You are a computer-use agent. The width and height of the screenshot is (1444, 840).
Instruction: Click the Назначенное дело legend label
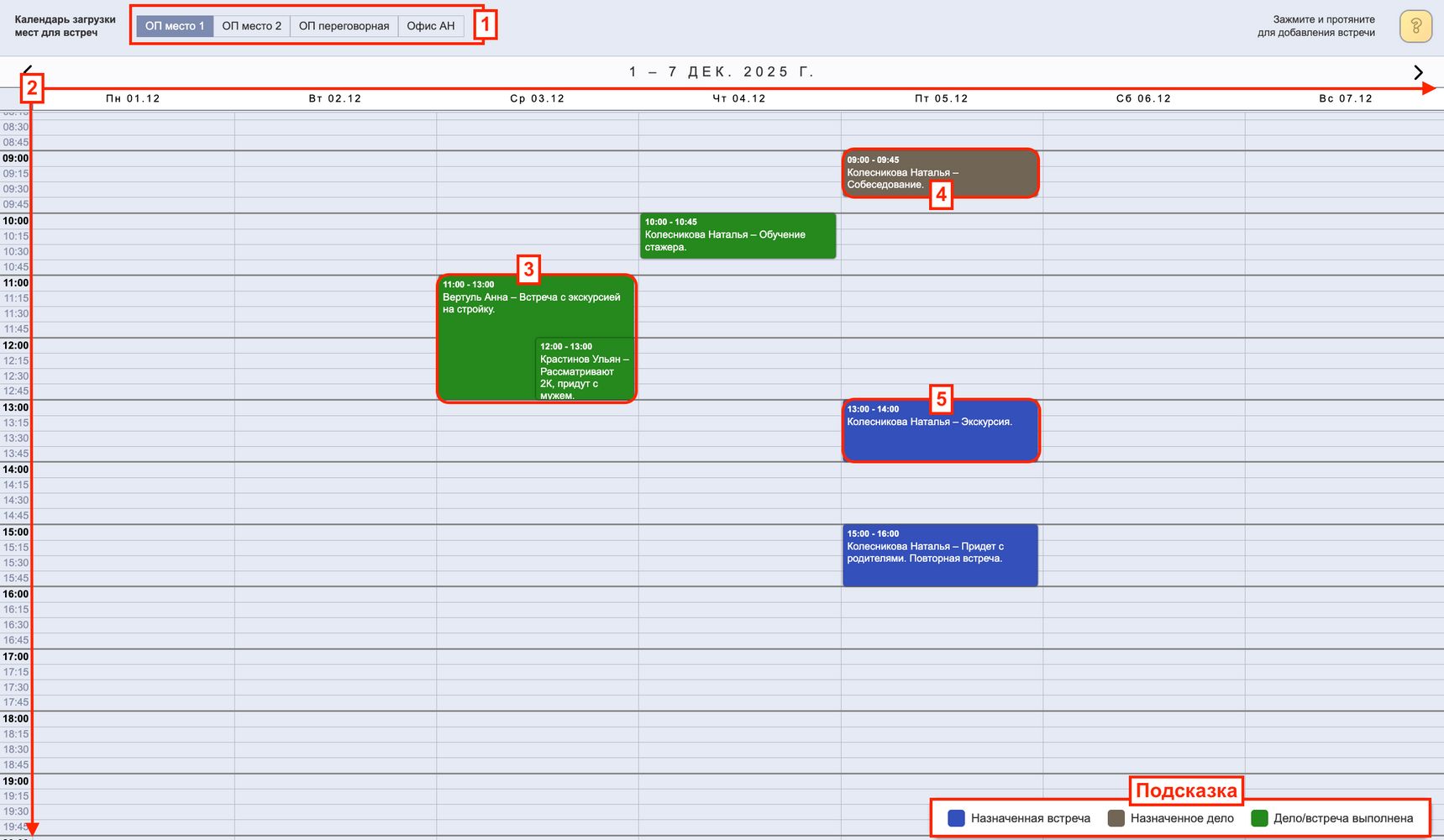[1182, 818]
